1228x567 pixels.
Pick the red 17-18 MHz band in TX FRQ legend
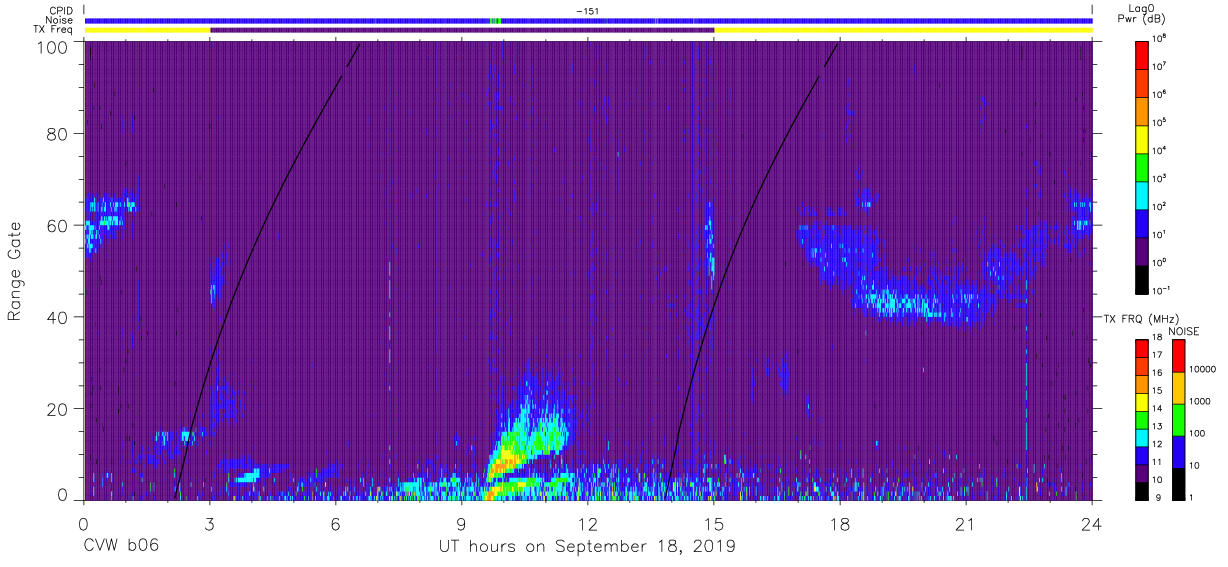(x=1141, y=348)
